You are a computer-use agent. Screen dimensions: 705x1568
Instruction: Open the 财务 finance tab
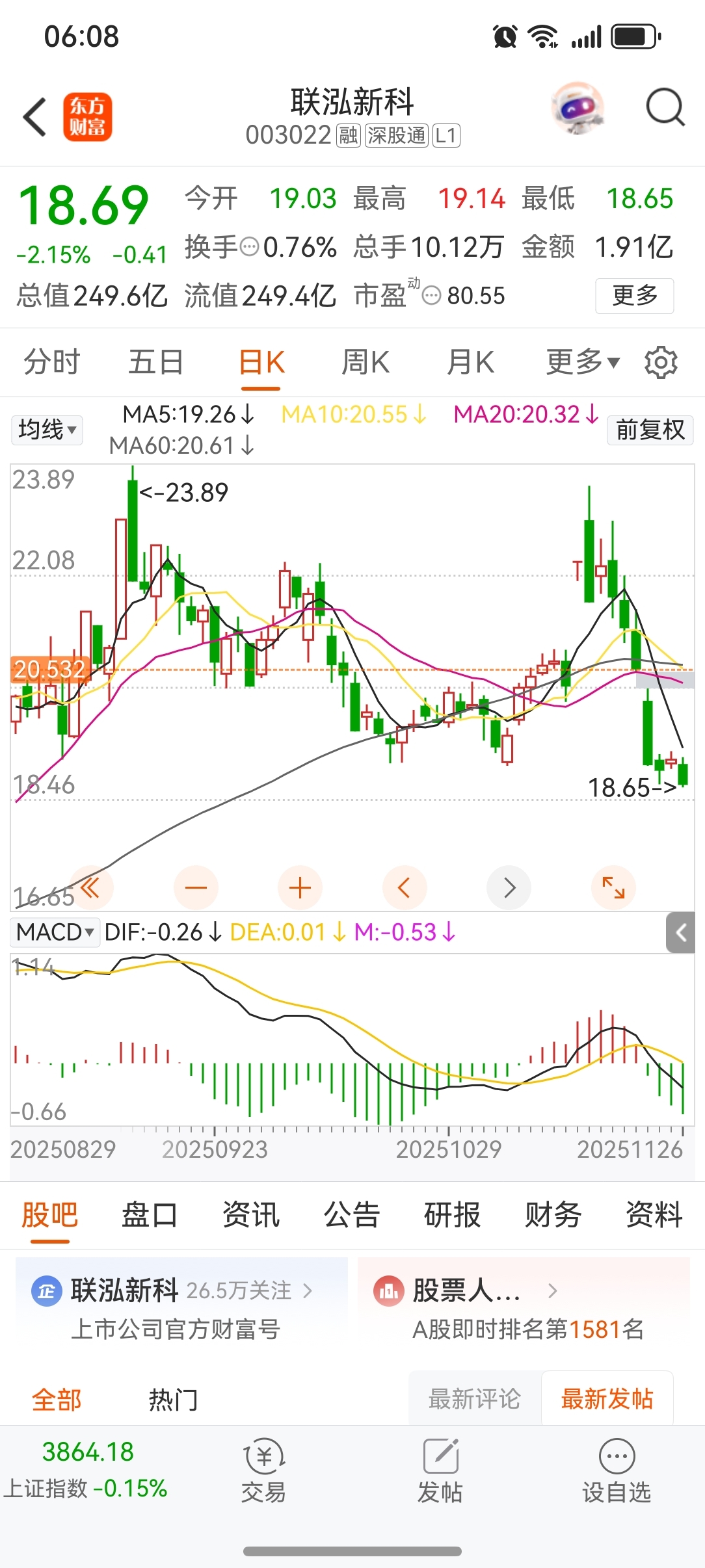(x=553, y=1214)
